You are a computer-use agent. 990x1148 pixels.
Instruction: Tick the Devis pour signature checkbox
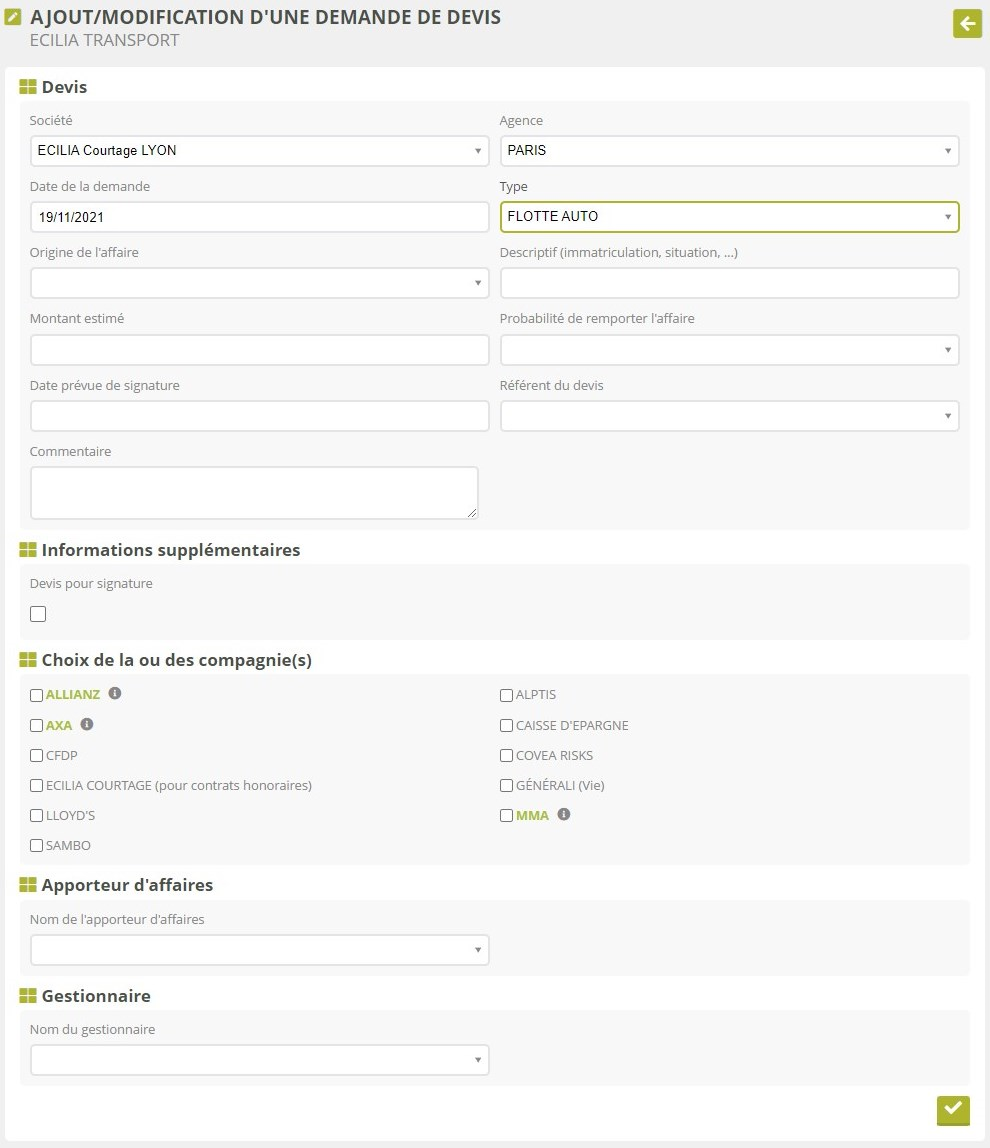pos(38,614)
